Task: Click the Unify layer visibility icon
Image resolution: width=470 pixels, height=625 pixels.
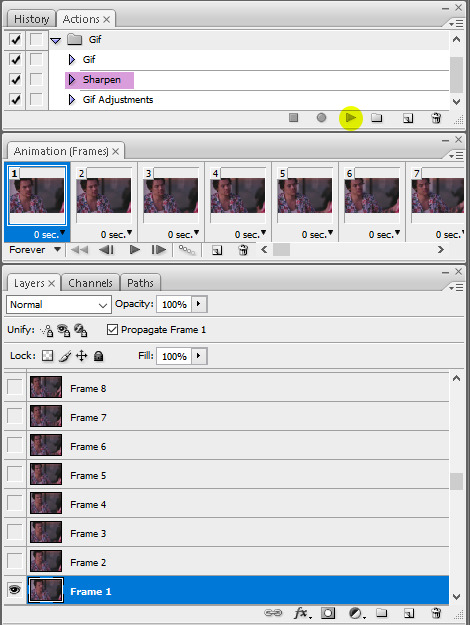Action: pos(63,330)
